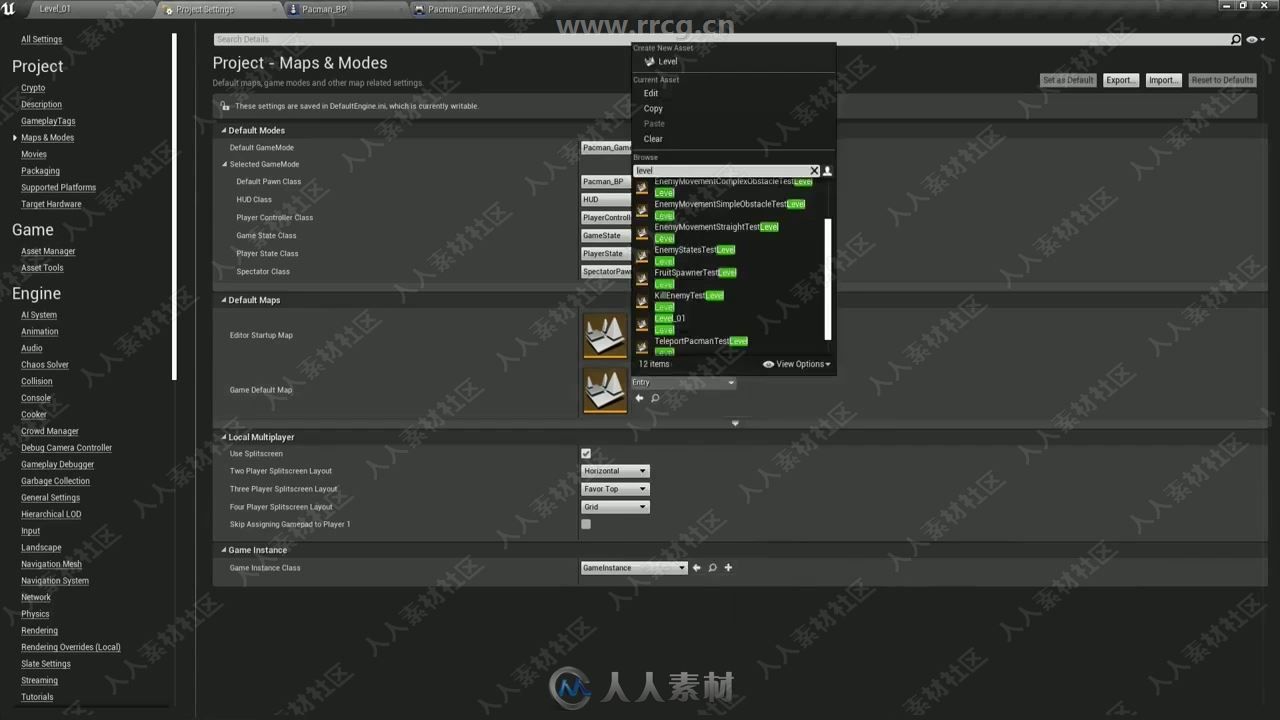The width and height of the screenshot is (1280, 720).
Task: Click the EnemyMovementSimpleObstacleTestLevel asset icon
Action: pos(642,210)
